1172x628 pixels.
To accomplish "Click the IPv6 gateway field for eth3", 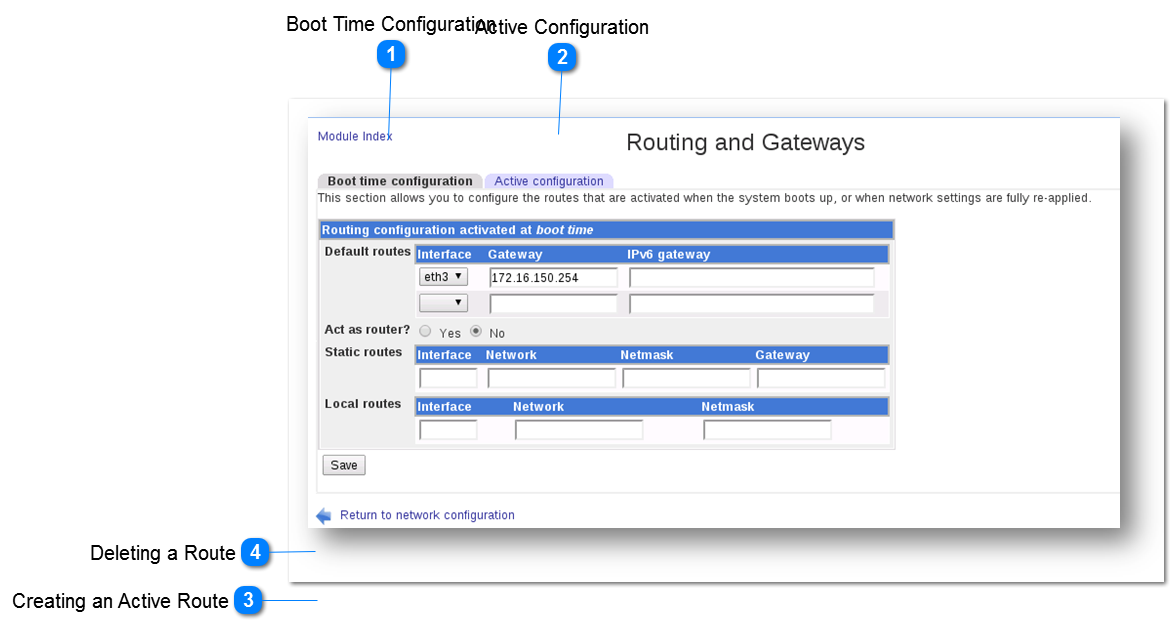I will [751, 277].
